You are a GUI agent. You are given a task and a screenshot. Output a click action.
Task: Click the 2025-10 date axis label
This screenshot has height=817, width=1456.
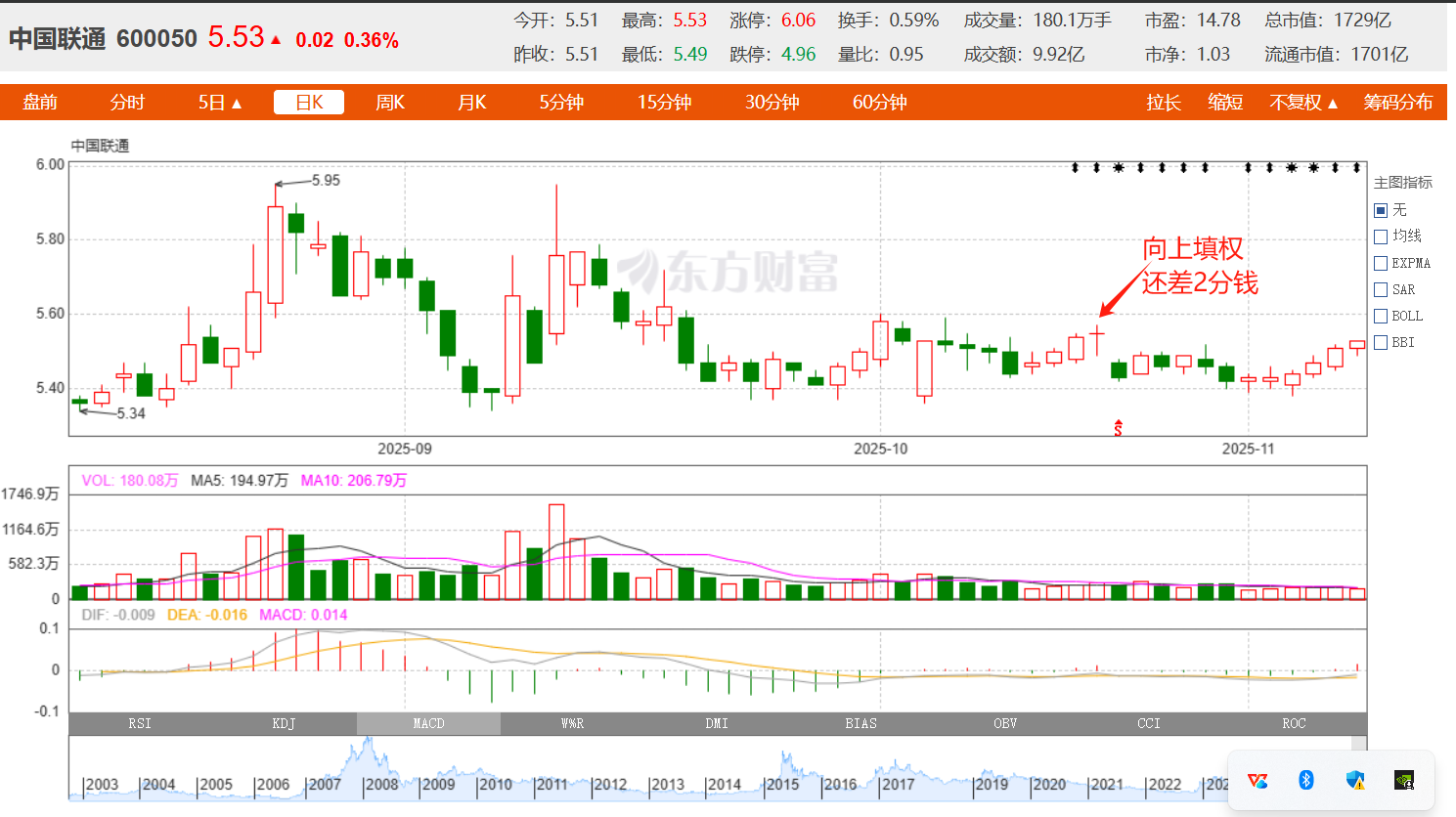click(x=880, y=449)
